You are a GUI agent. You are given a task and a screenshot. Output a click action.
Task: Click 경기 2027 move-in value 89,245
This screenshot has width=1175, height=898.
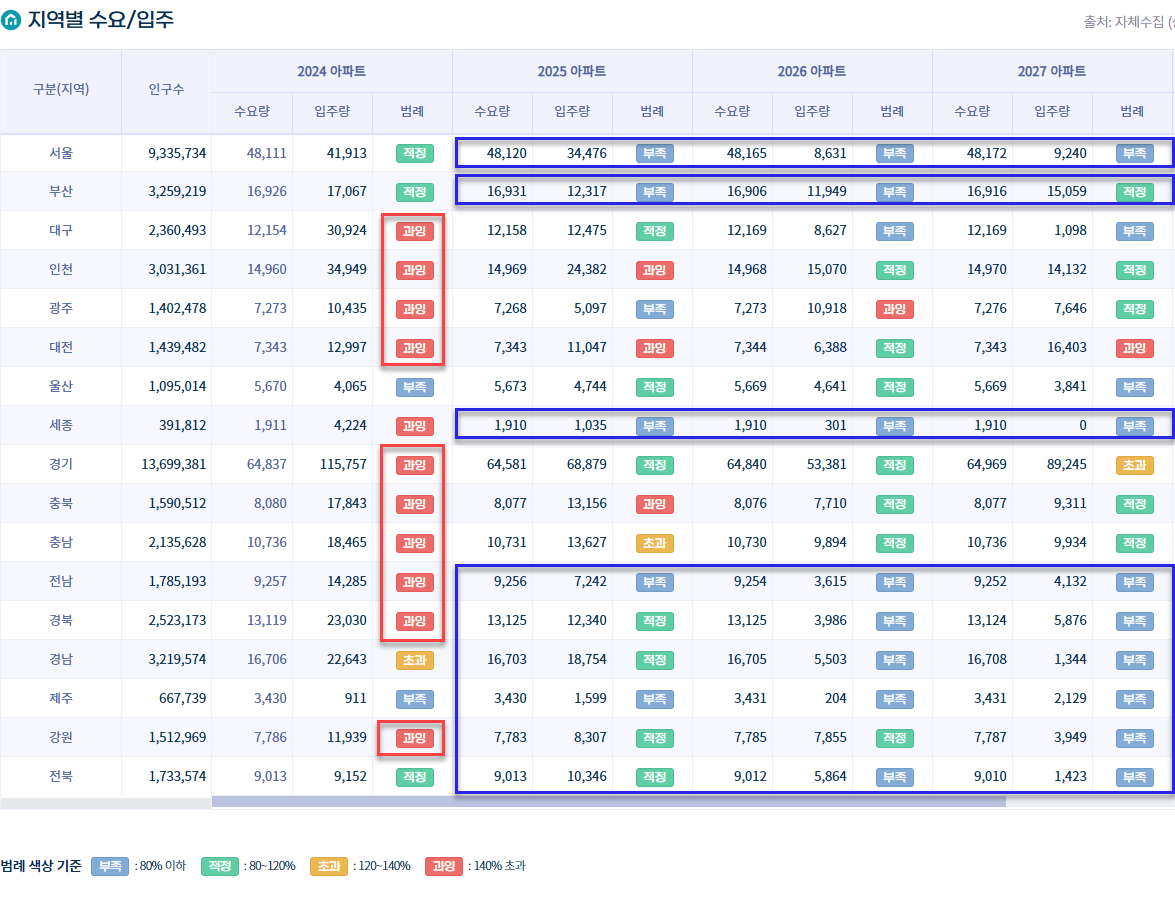(x=1067, y=464)
